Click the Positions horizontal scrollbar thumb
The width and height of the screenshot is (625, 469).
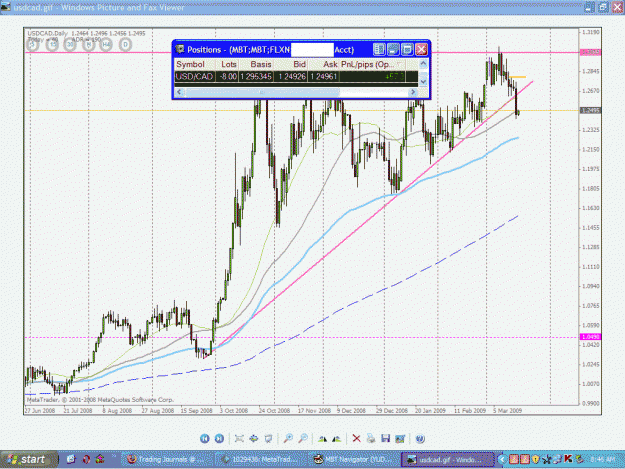[262, 92]
